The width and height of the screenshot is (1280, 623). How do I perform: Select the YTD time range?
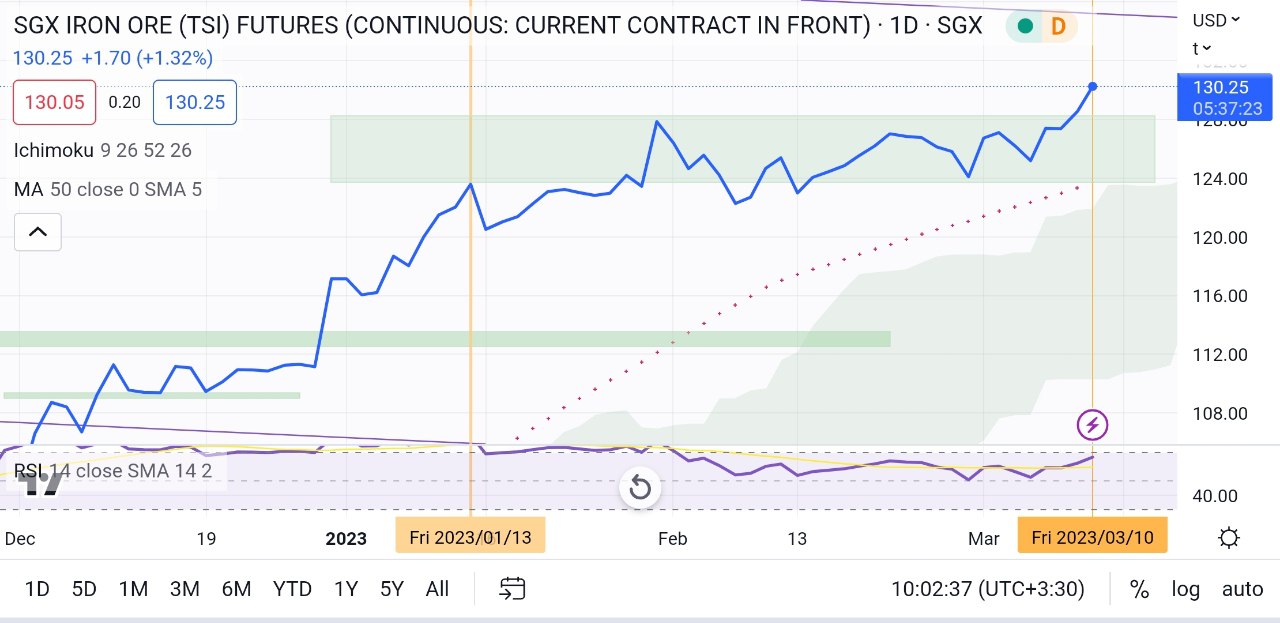tap(292, 589)
